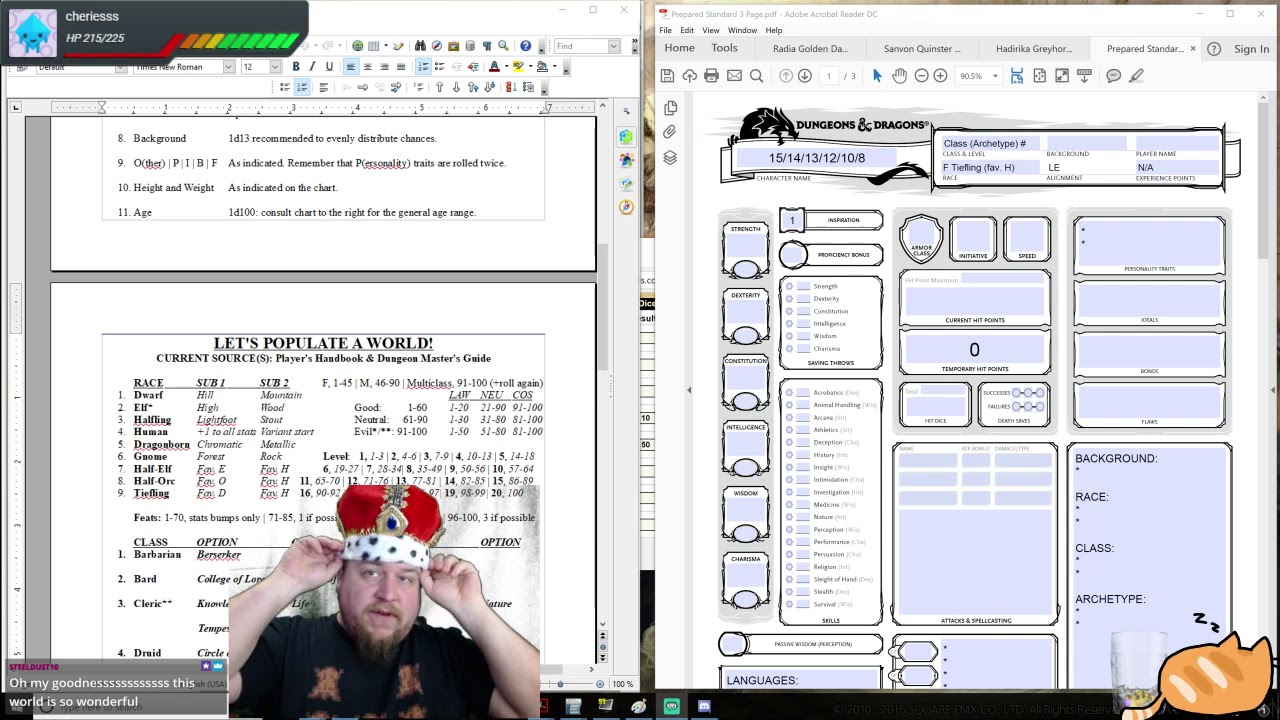1280x720 pixels.
Task: Print the PDF using the printer icon
Action: (711, 76)
